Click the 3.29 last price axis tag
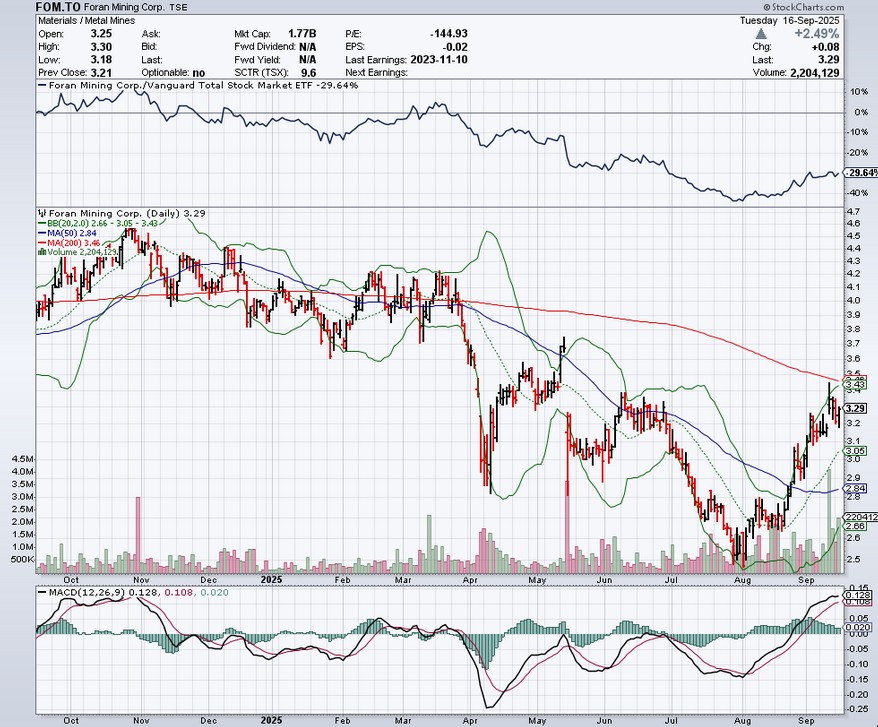 click(855, 408)
